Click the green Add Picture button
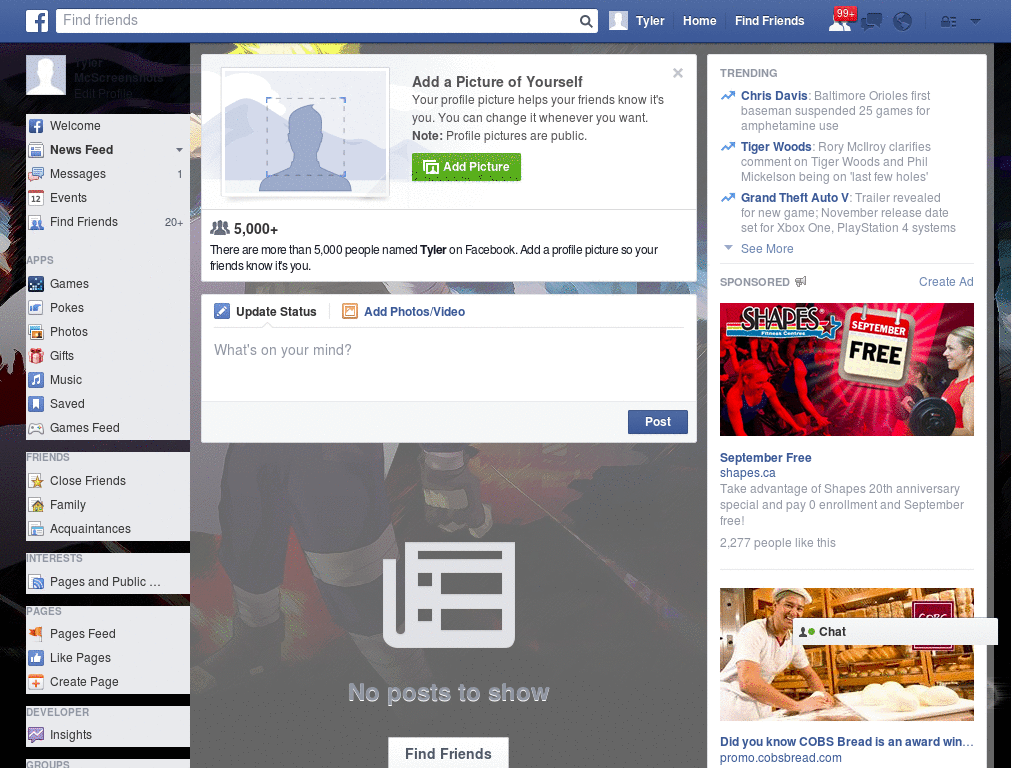 point(466,167)
